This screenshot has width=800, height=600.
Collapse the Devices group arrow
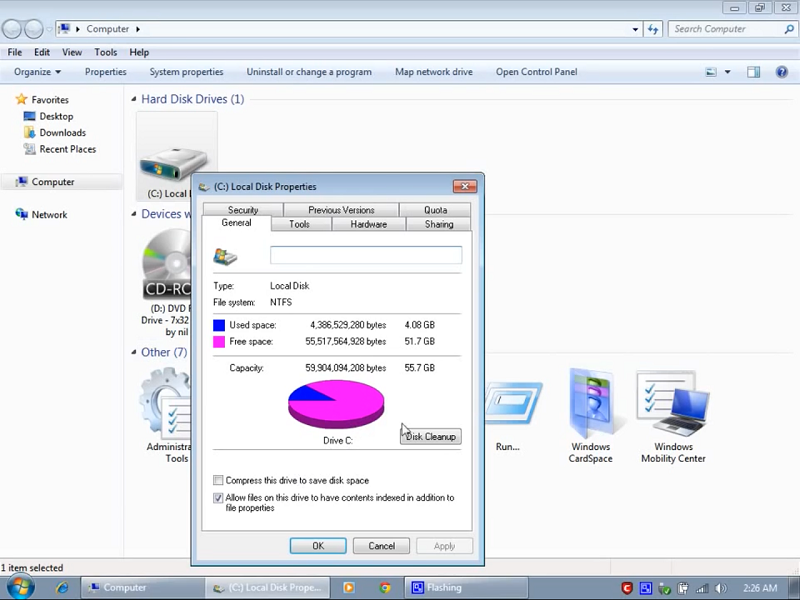coord(134,214)
